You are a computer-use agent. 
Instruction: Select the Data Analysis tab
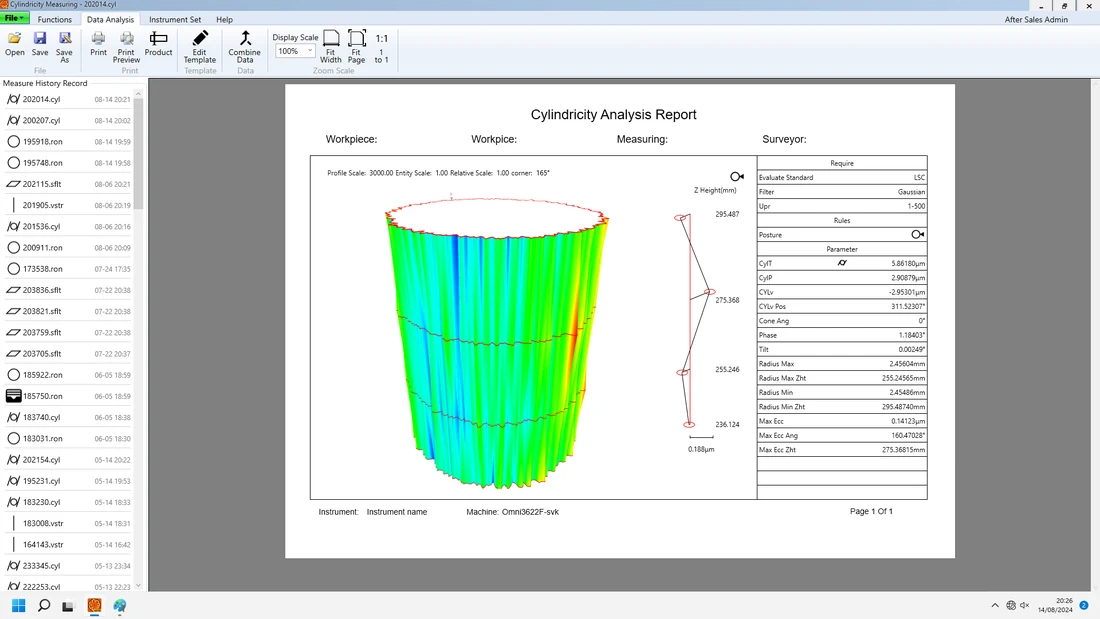(110, 20)
